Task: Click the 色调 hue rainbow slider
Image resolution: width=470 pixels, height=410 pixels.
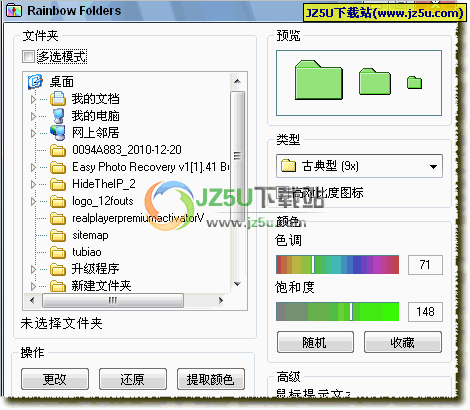Action: click(337, 265)
